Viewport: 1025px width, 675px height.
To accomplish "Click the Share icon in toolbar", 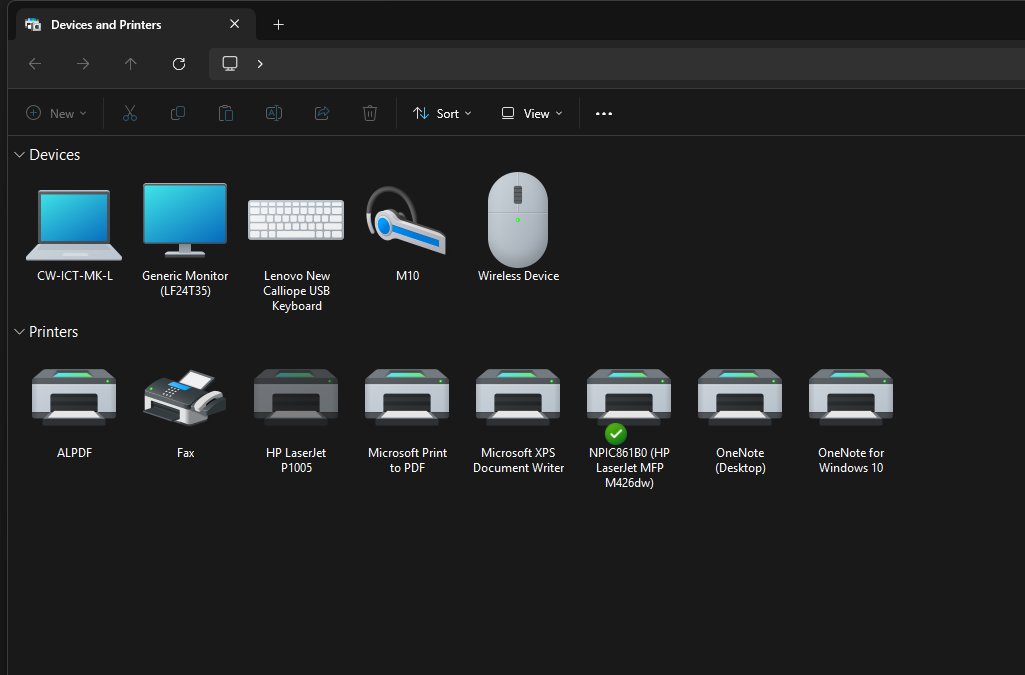I will [322, 113].
